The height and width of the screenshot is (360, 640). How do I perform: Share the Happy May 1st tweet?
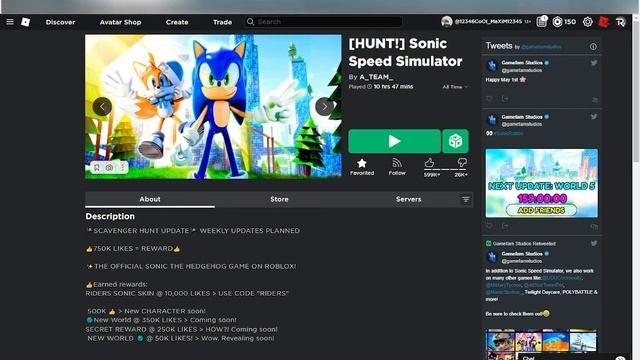click(x=505, y=99)
